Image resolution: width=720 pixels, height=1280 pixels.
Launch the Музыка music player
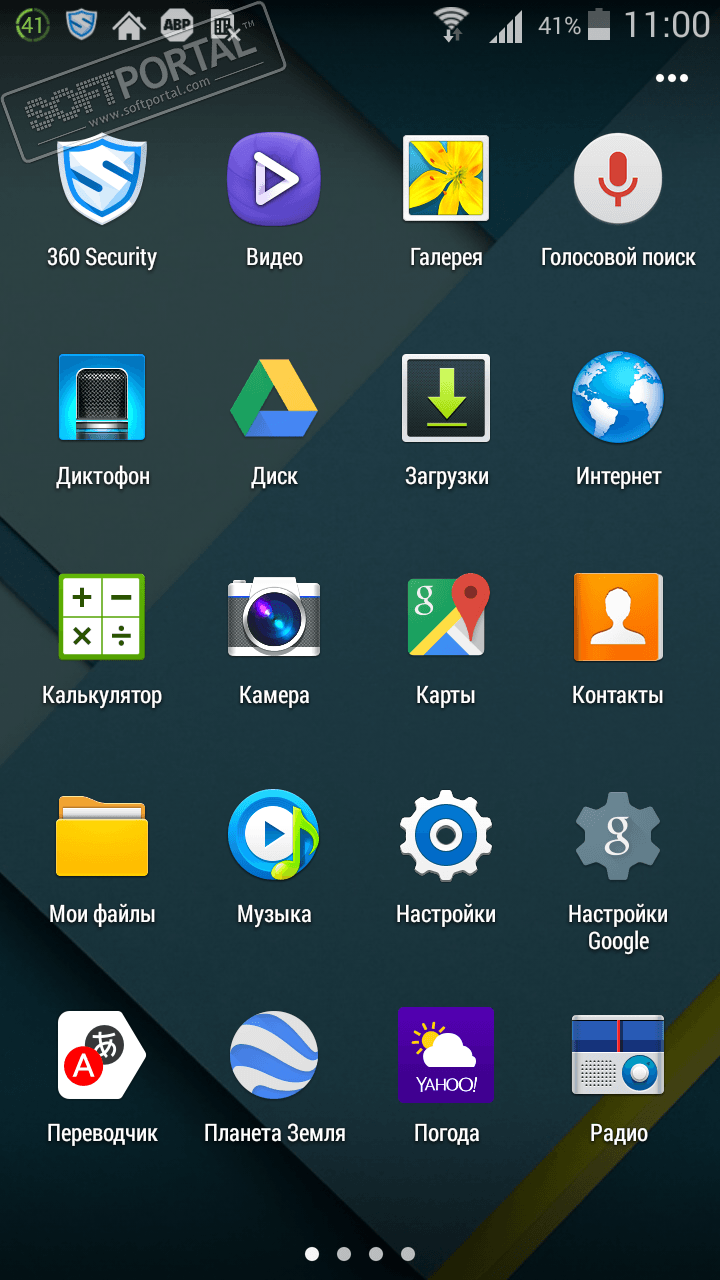click(274, 835)
